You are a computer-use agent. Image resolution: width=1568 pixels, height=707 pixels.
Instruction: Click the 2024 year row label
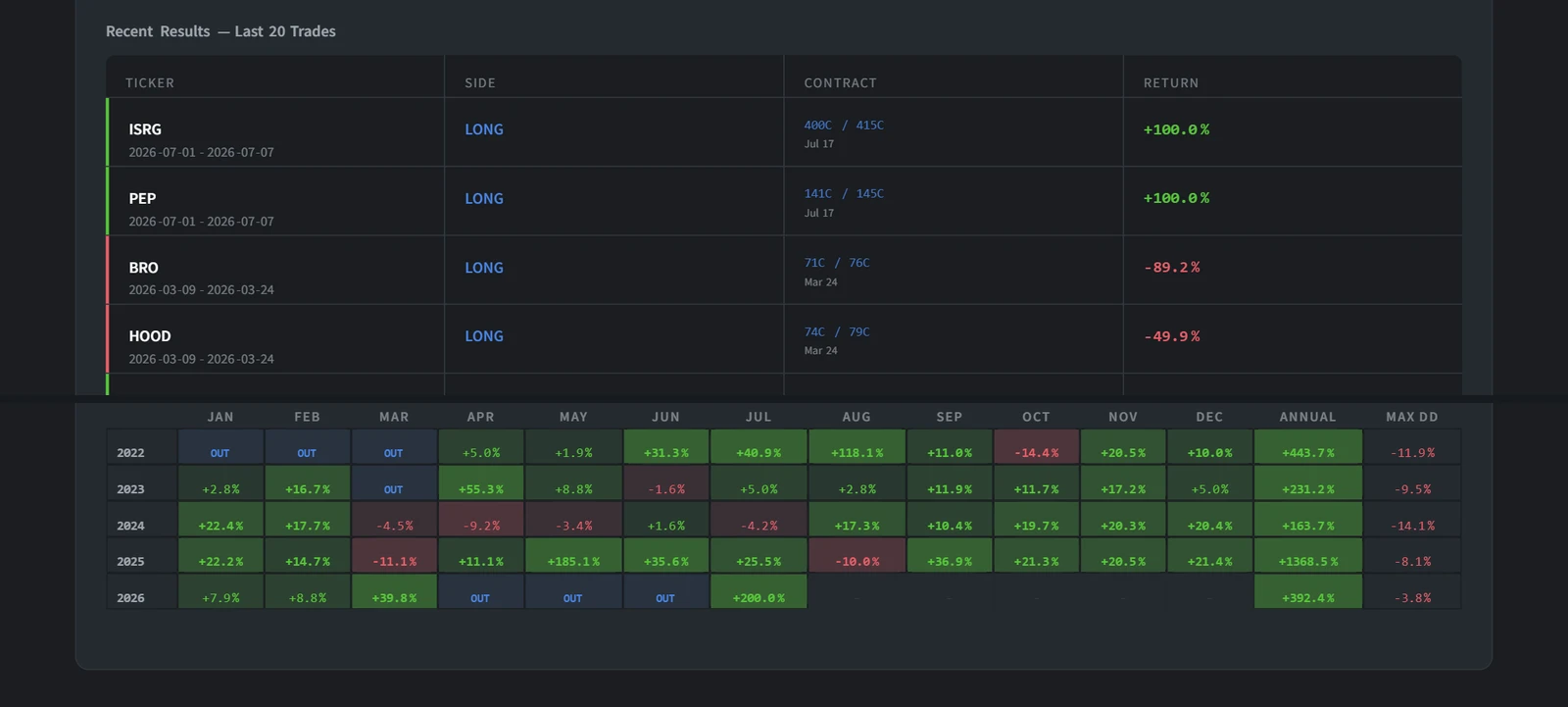coord(130,526)
